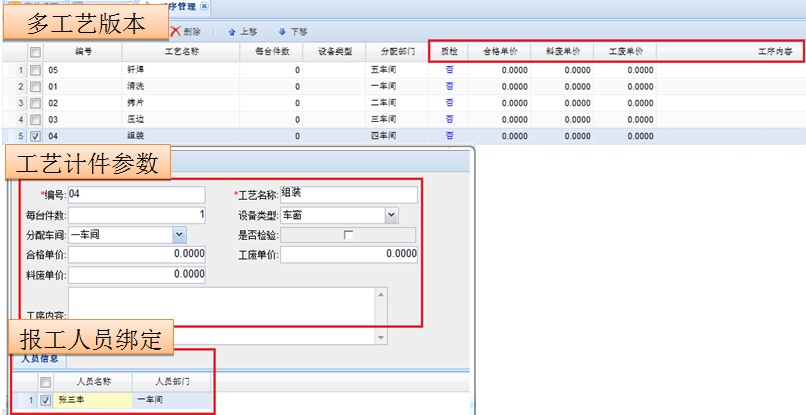The height and width of the screenshot is (415, 806).
Task: Select the 工序管理 tab
Action: tap(172, 6)
